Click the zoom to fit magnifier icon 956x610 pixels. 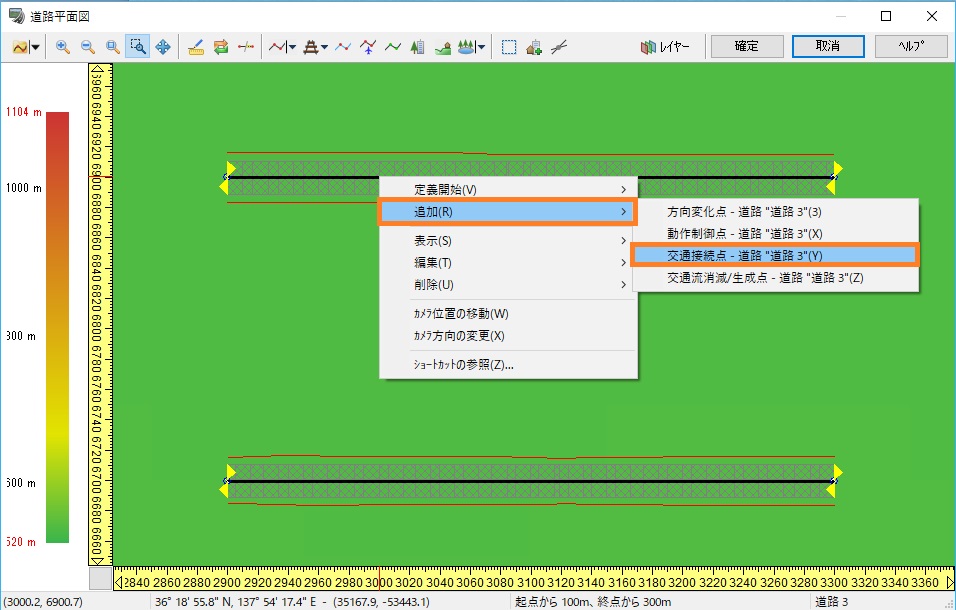(112, 47)
